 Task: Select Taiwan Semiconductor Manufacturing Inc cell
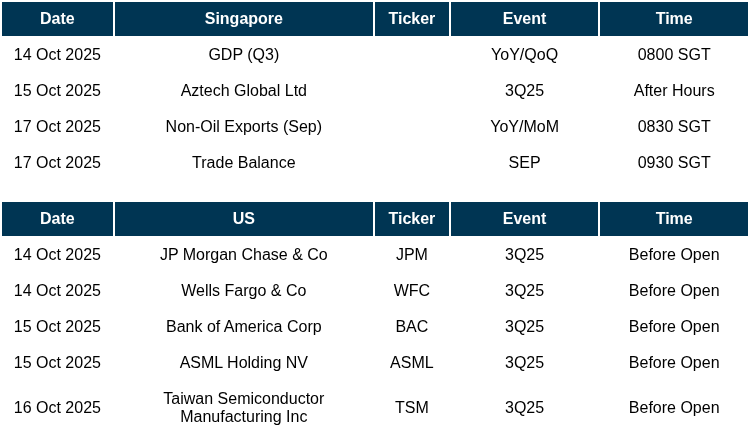243,407
